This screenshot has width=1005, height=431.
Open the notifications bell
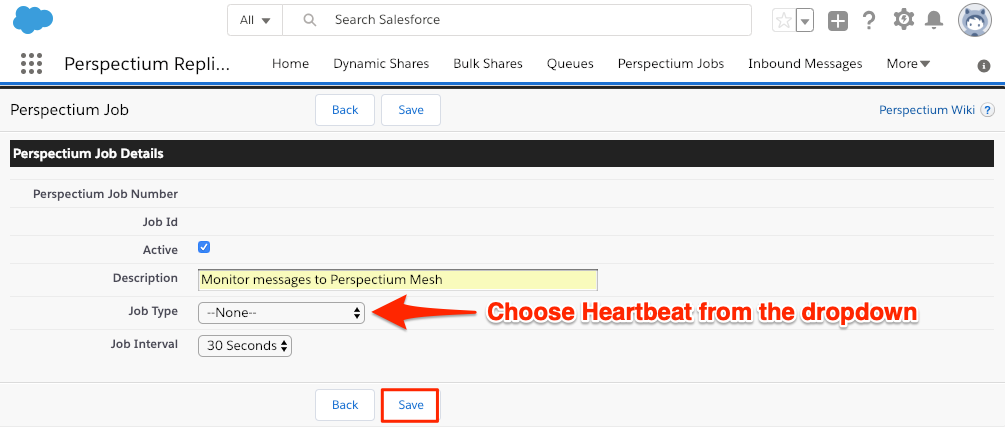coord(934,21)
